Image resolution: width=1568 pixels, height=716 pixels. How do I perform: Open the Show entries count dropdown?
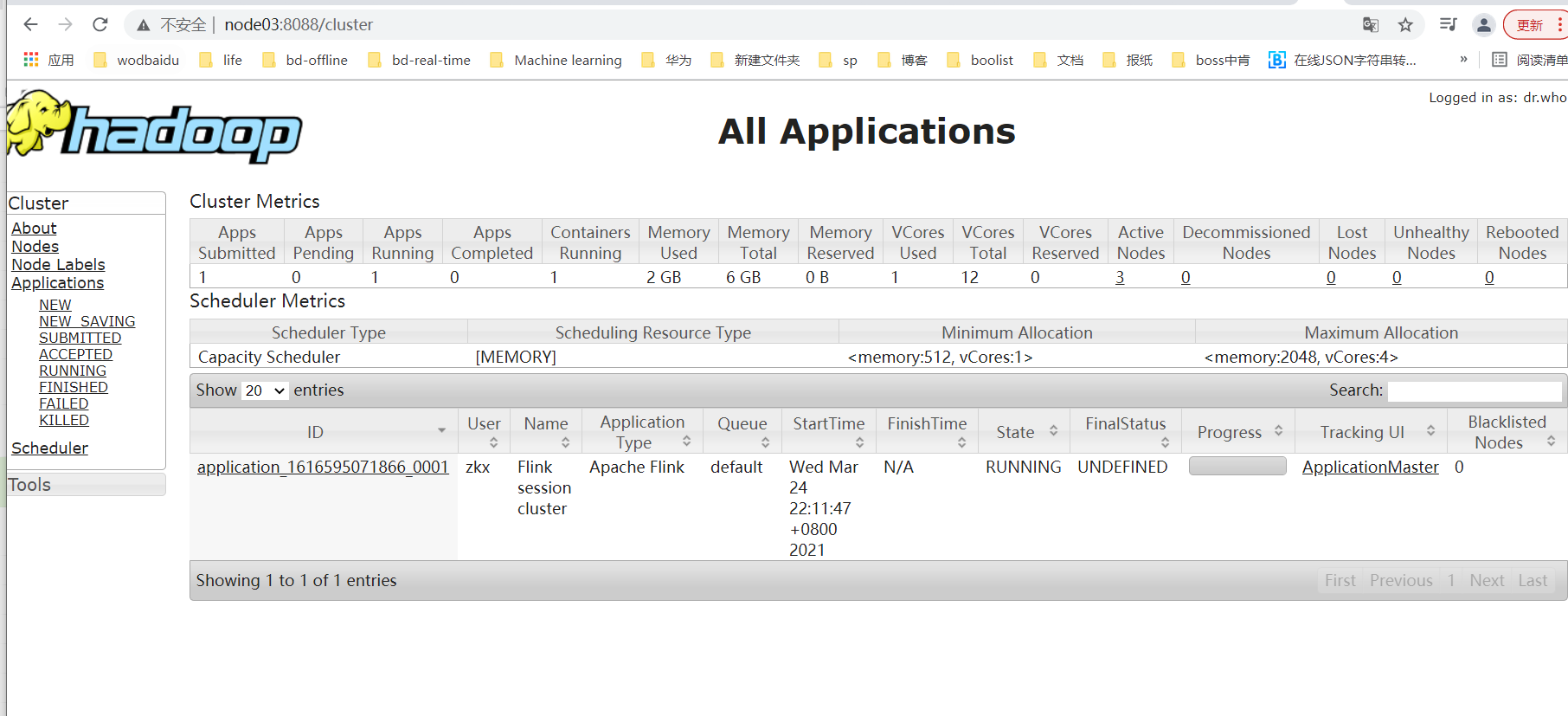pos(265,390)
